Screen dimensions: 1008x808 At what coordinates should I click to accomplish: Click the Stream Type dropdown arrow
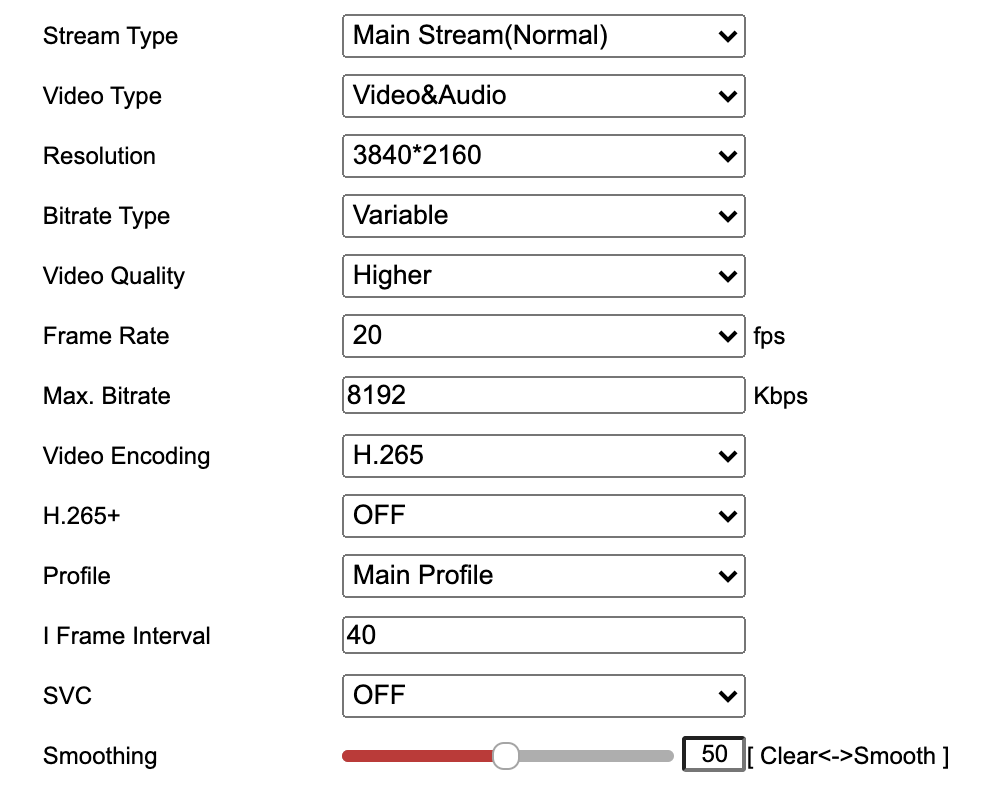point(727,37)
